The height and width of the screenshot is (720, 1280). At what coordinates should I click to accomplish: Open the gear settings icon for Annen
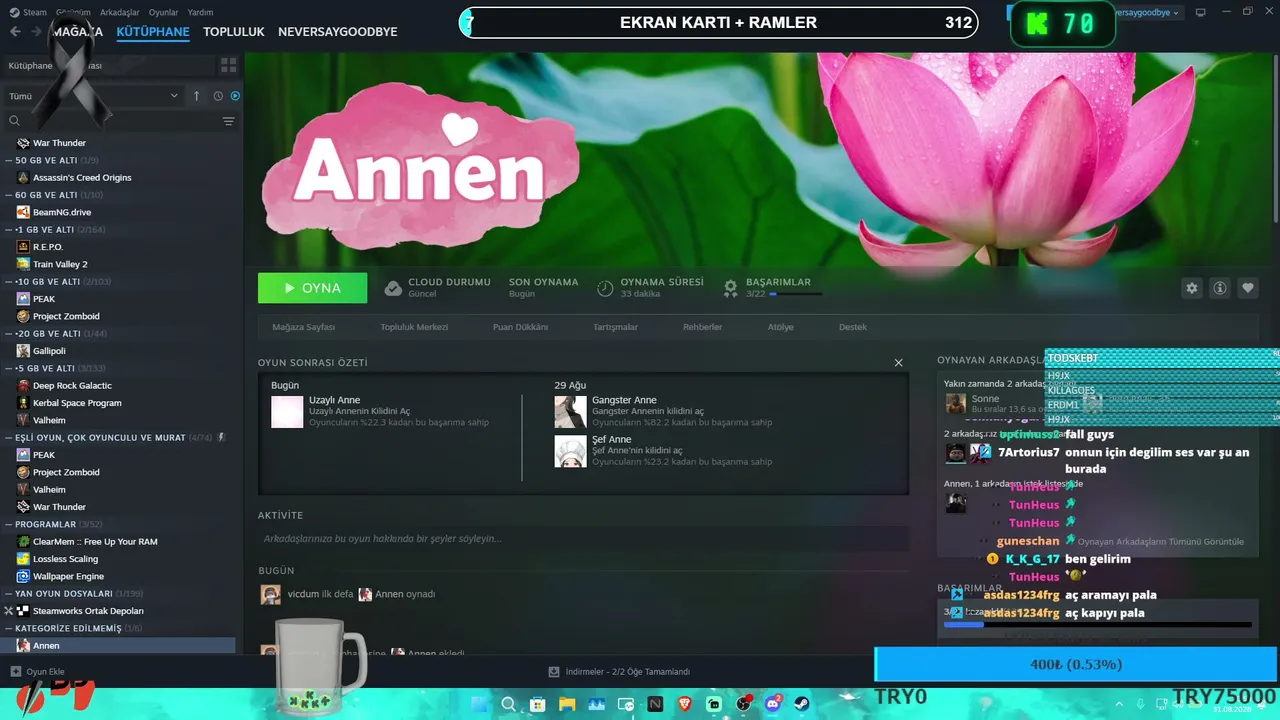coord(1192,288)
